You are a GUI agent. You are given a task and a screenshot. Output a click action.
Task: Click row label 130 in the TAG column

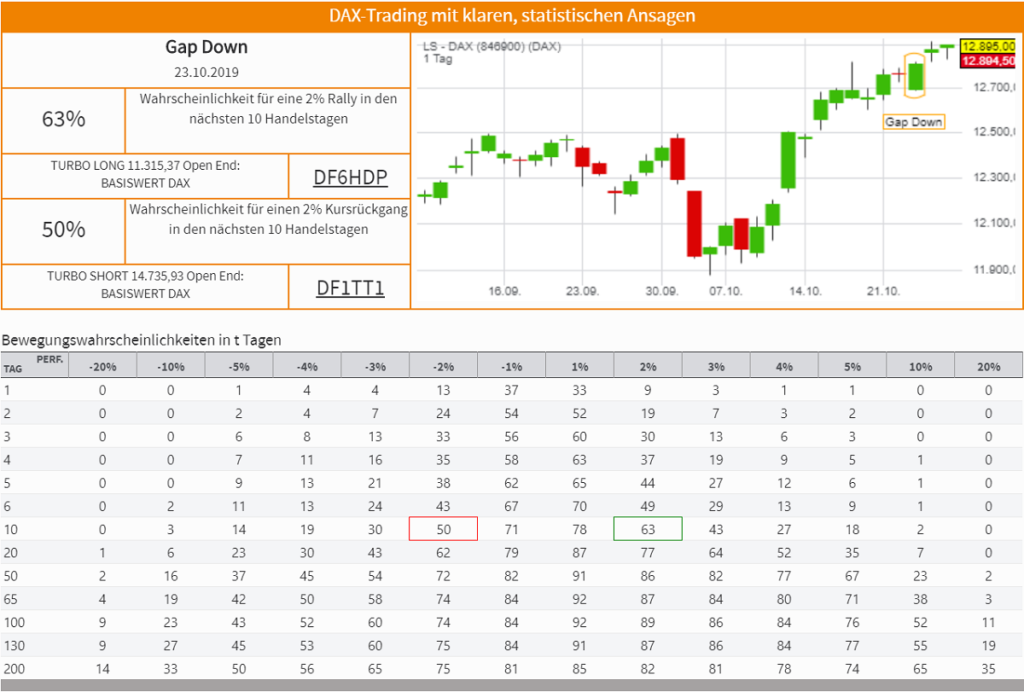click(14, 646)
